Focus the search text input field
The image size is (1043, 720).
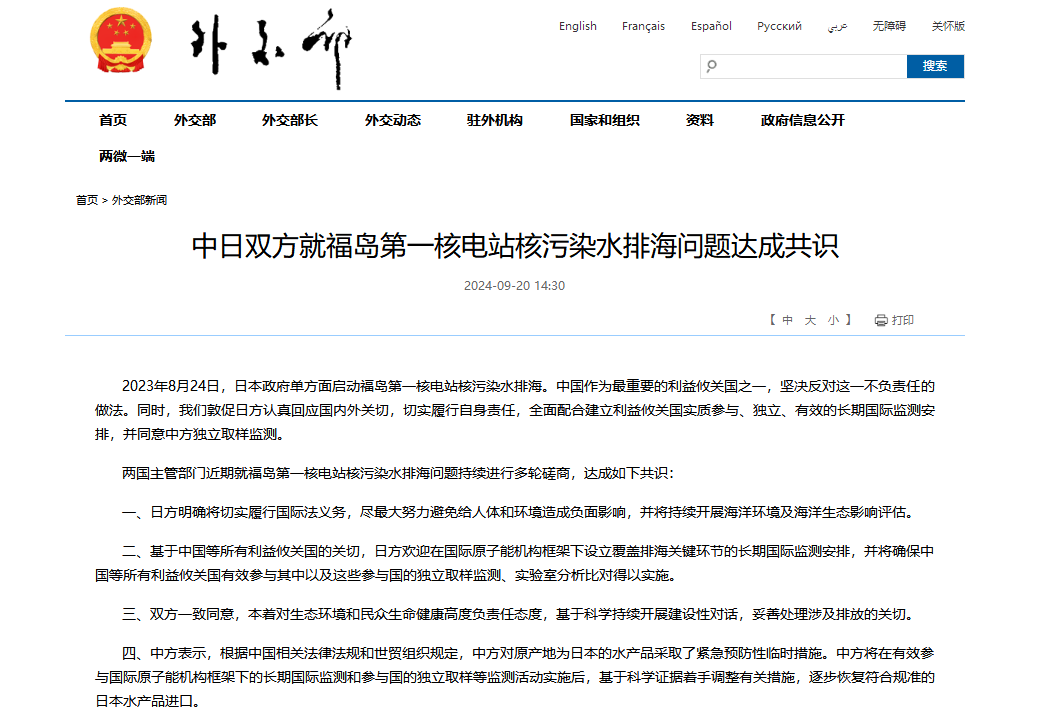(x=810, y=66)
